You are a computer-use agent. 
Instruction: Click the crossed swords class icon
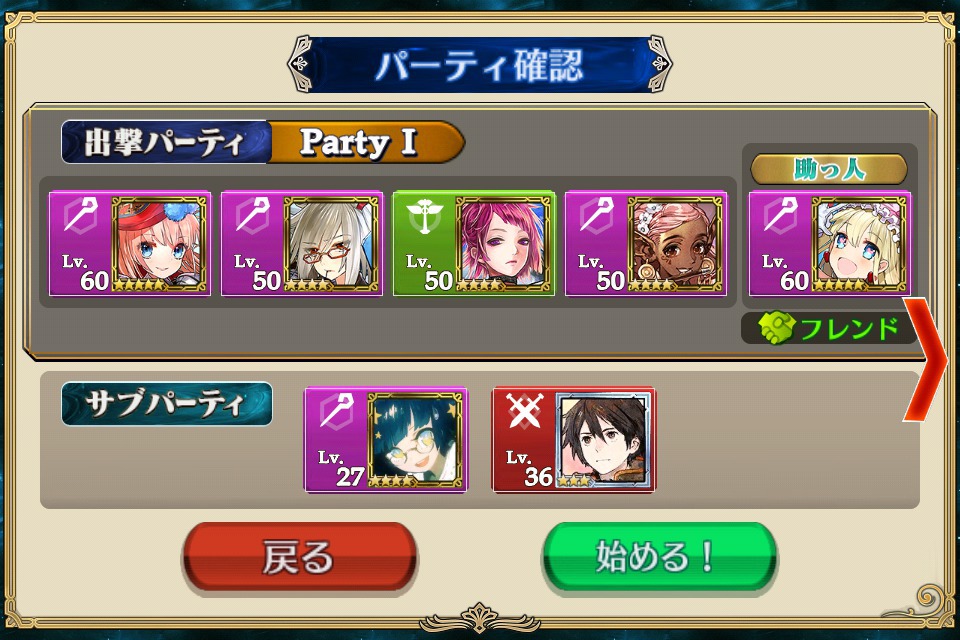click(524, 411)
